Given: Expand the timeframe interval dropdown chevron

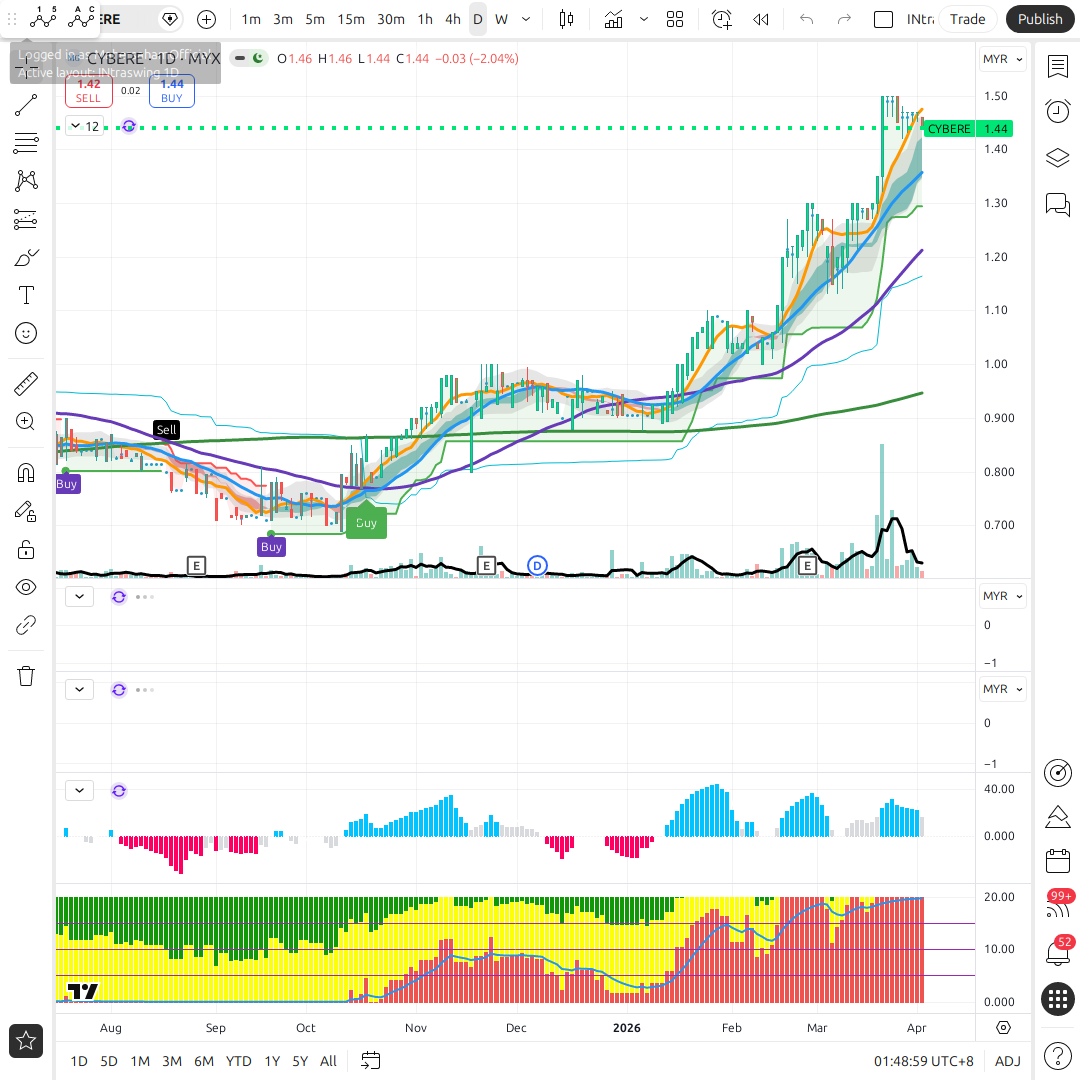Looking at the screenshot, I should pyautogui.click(x=527, y=19).
